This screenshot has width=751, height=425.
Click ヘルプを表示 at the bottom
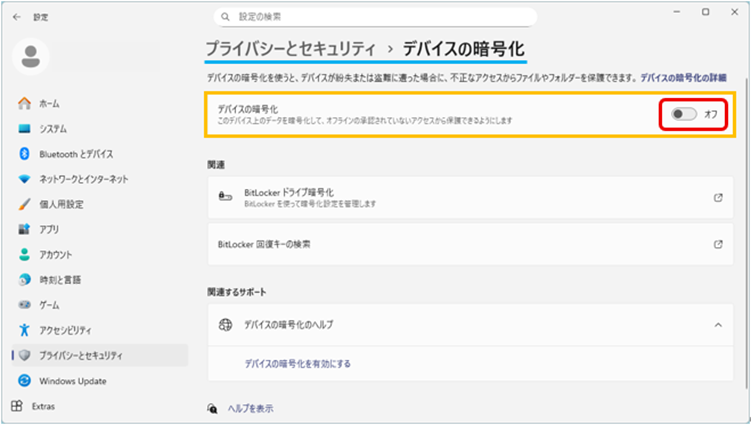click(250, 409)
